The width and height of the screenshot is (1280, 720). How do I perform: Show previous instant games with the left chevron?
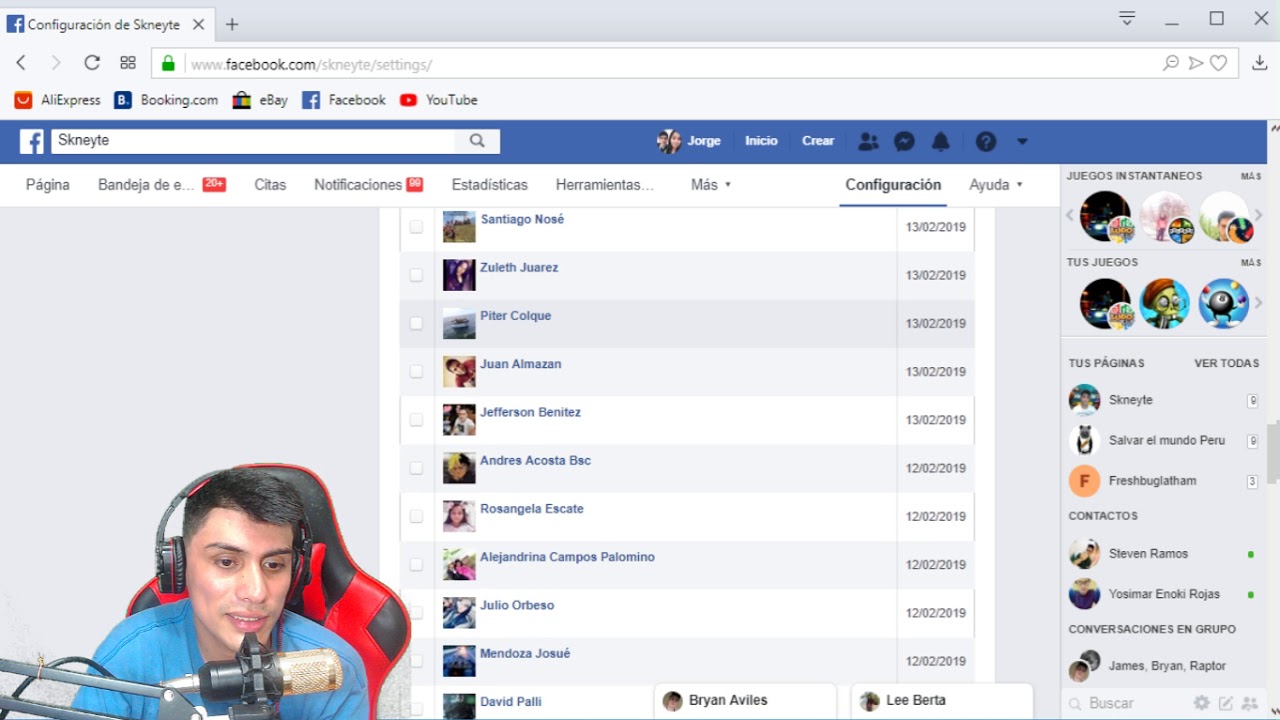pyautogui.click(x=1070, y=216)
